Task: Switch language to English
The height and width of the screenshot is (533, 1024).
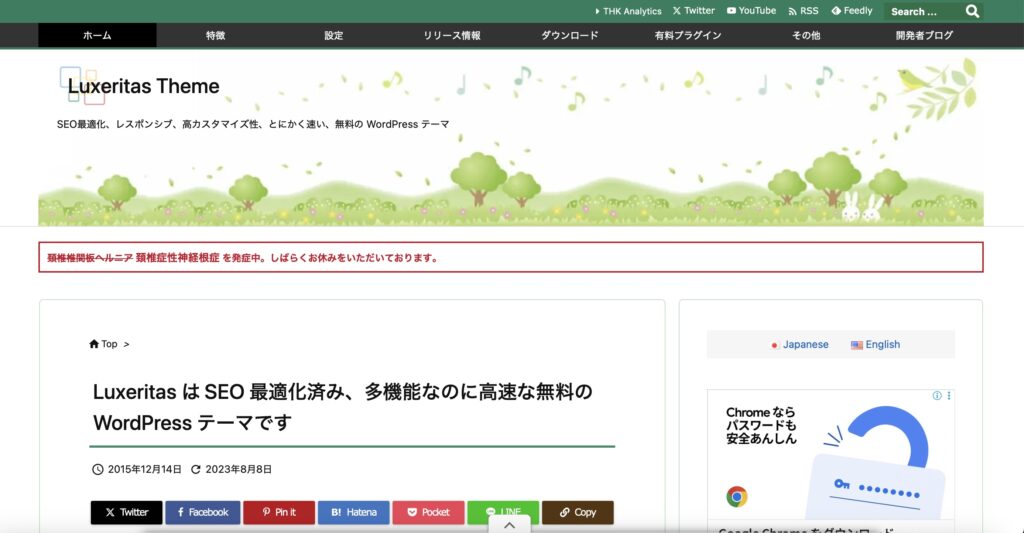Action: tap(876, 344)
